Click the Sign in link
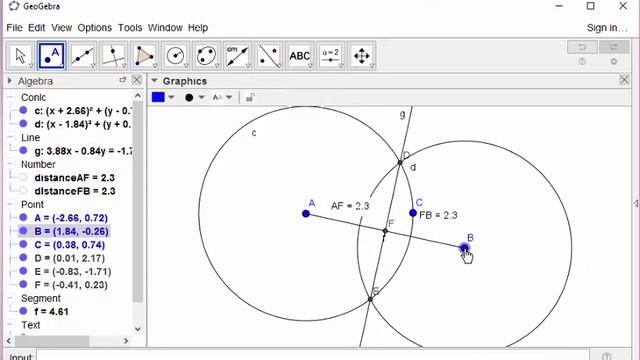The width and height of the screenshot is (640, 360). (607, 28)
